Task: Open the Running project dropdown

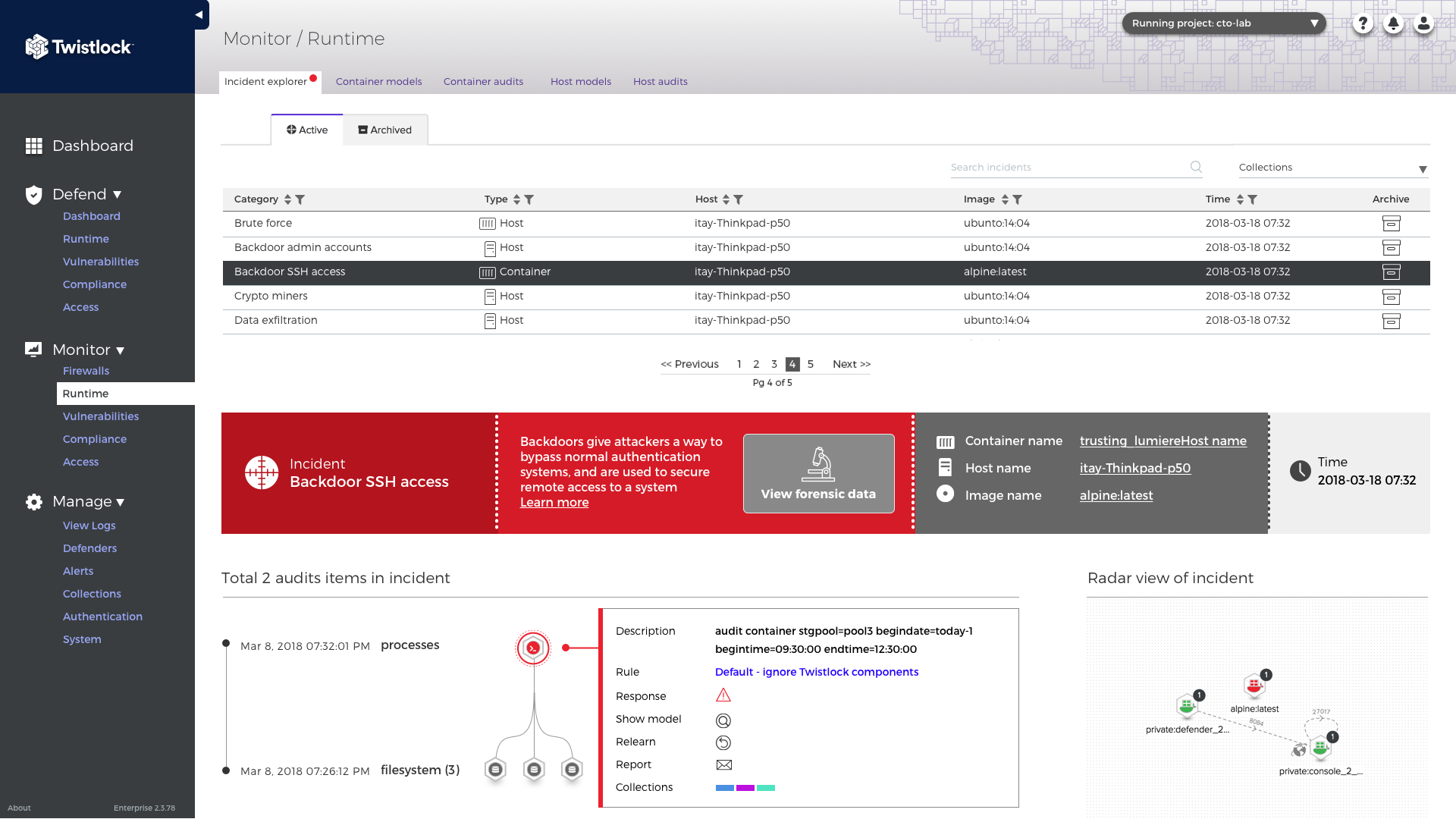Action: (x=1224, y=24)
